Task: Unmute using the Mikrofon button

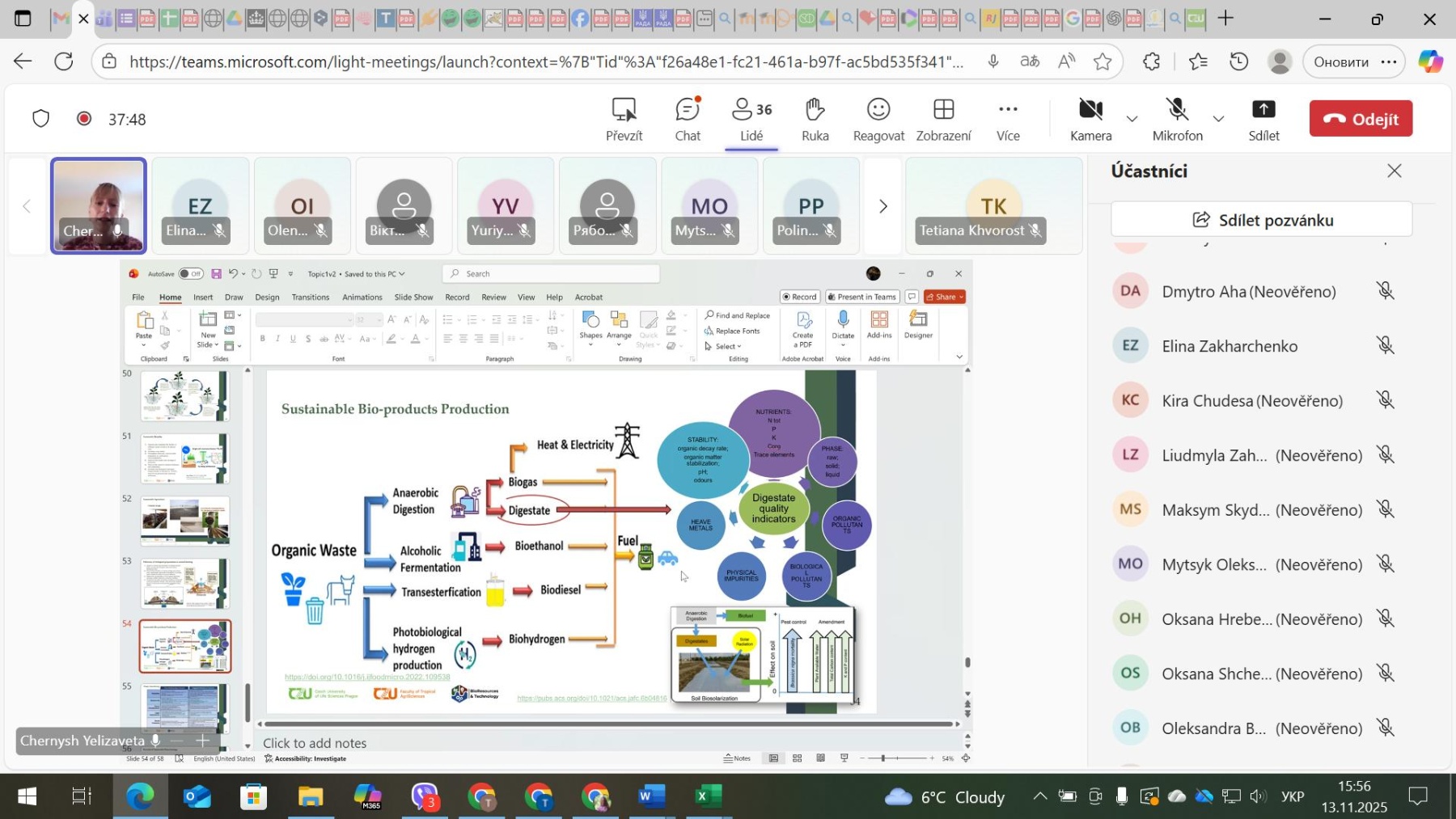Action: (x=1177, y=119)
